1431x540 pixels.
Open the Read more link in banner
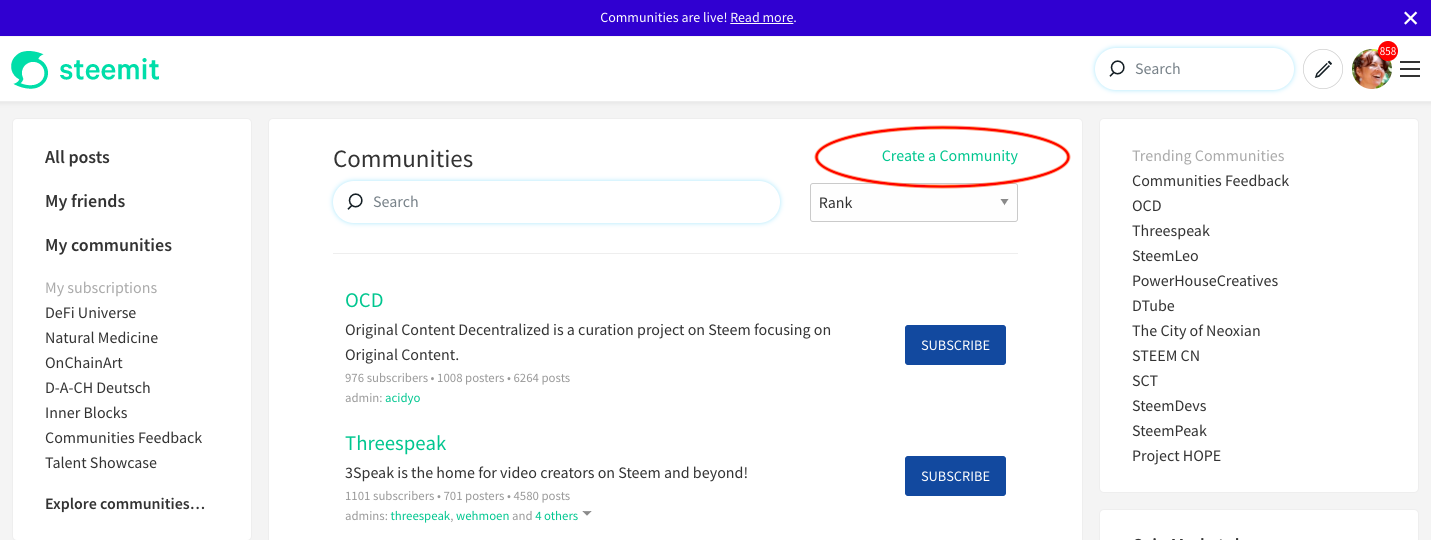[762, 18]
